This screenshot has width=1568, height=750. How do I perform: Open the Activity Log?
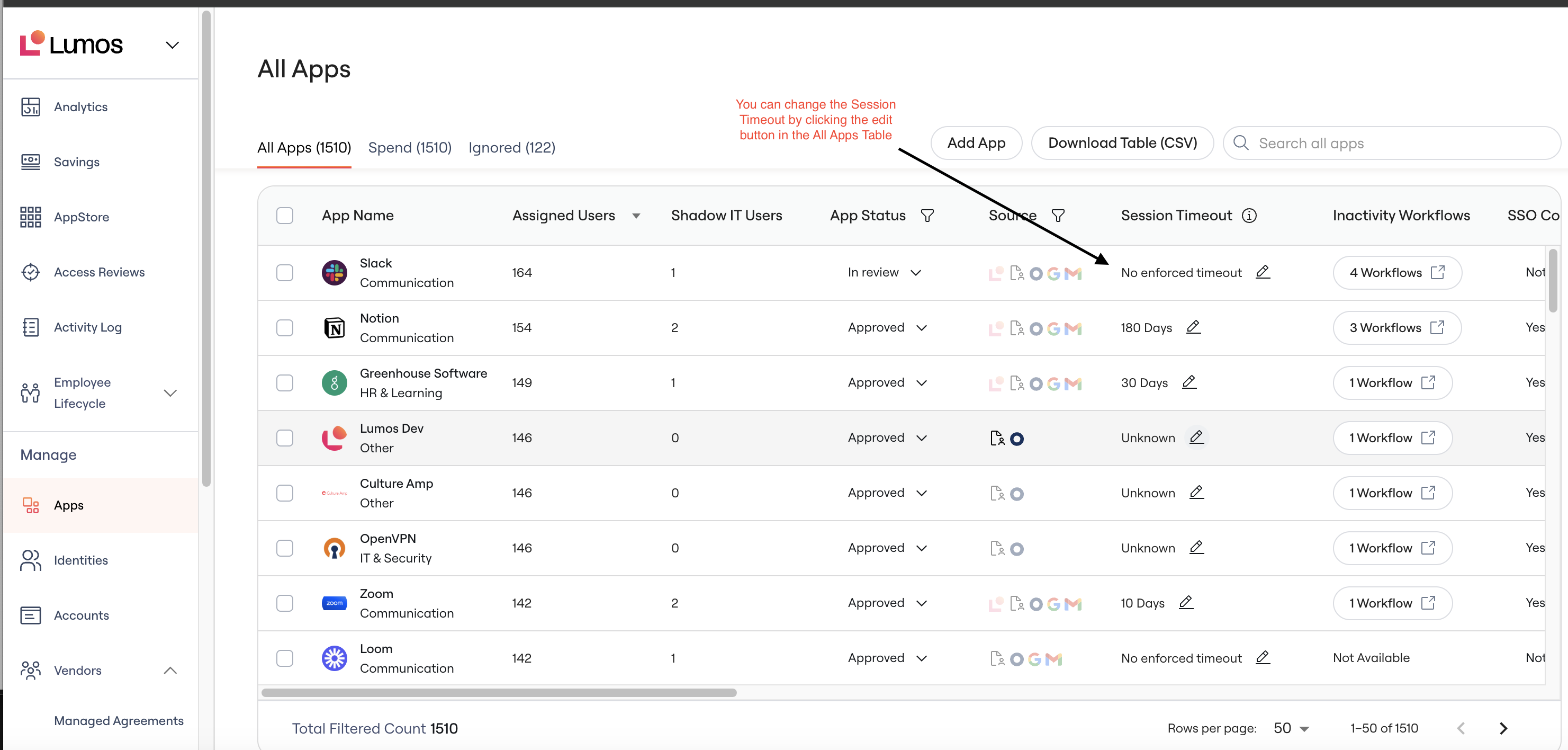(x=88, y=327)
